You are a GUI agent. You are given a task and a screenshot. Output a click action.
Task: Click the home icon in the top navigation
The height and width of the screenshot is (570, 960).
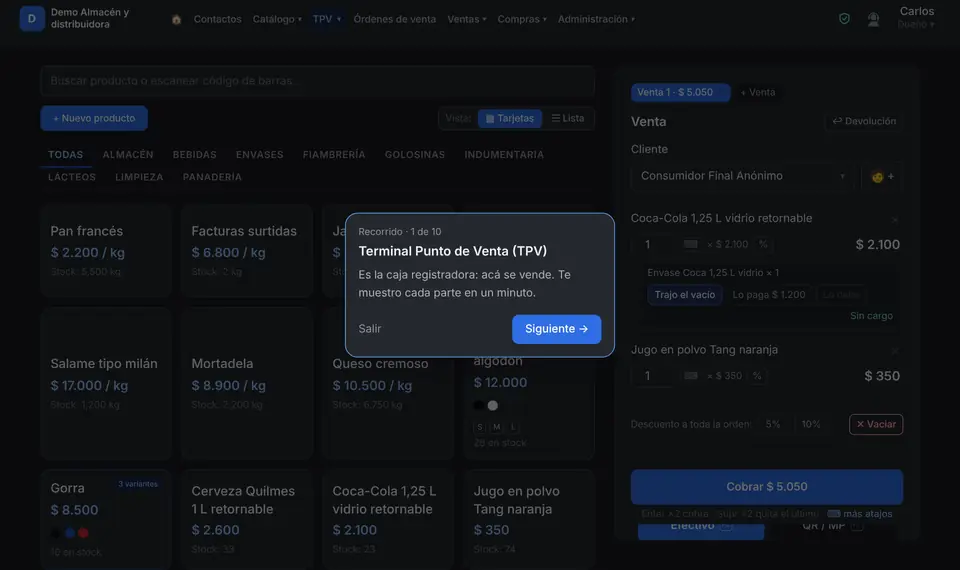(x=176, y=20)
